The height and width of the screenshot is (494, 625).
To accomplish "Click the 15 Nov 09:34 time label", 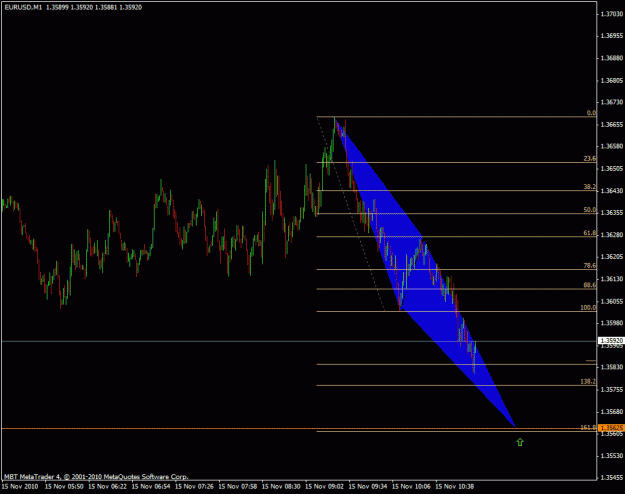I will [x=368, y=486].
